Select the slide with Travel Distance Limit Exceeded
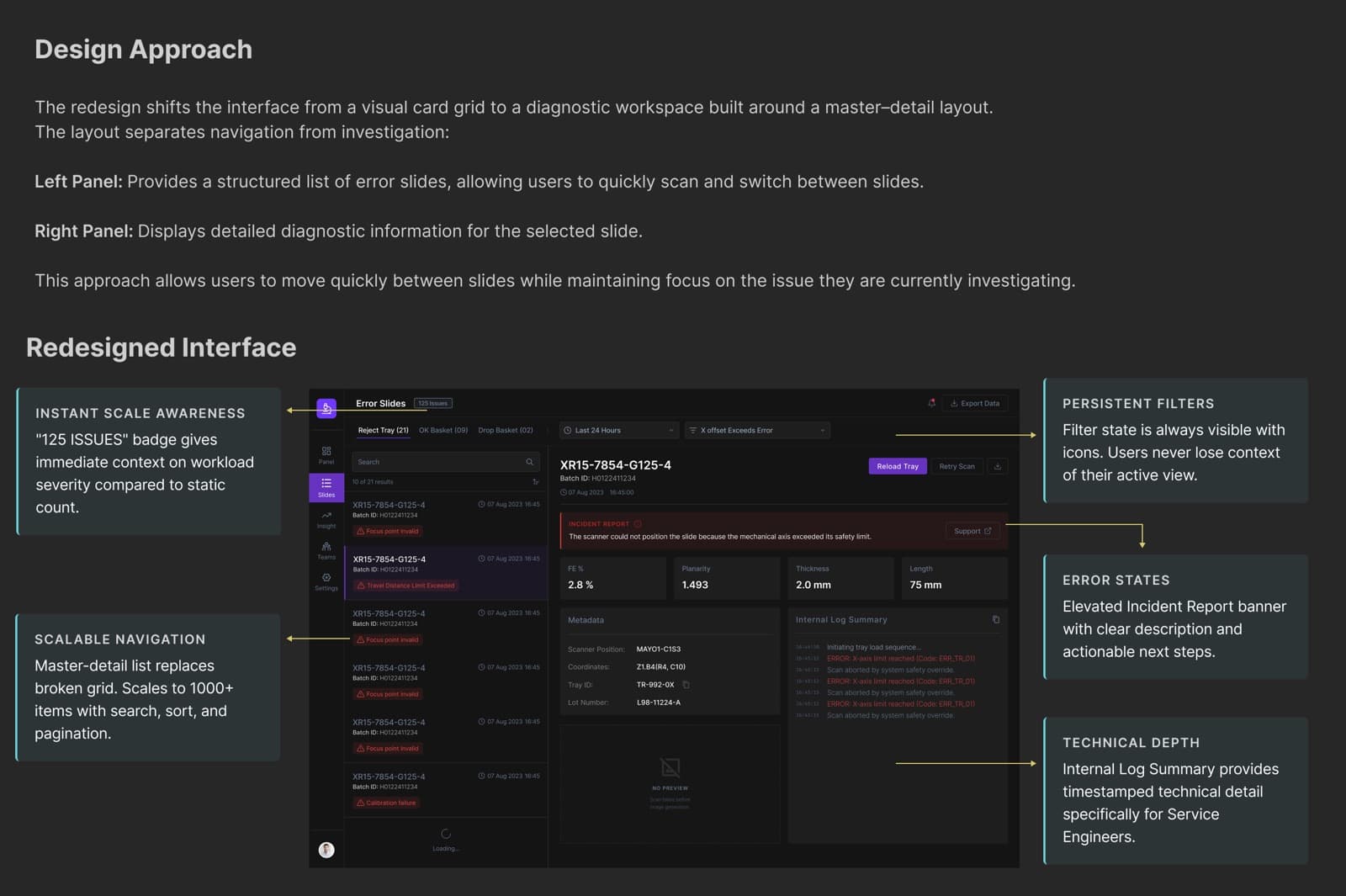Screen dimensions: 1346x896 click(446, 573)
